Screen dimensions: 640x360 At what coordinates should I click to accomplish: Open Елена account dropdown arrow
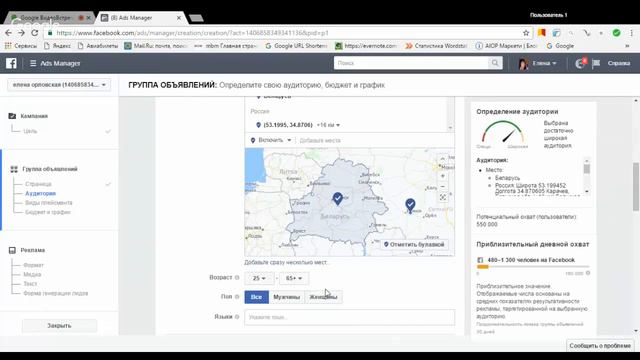pyautogui.click(x=554, y=63)
